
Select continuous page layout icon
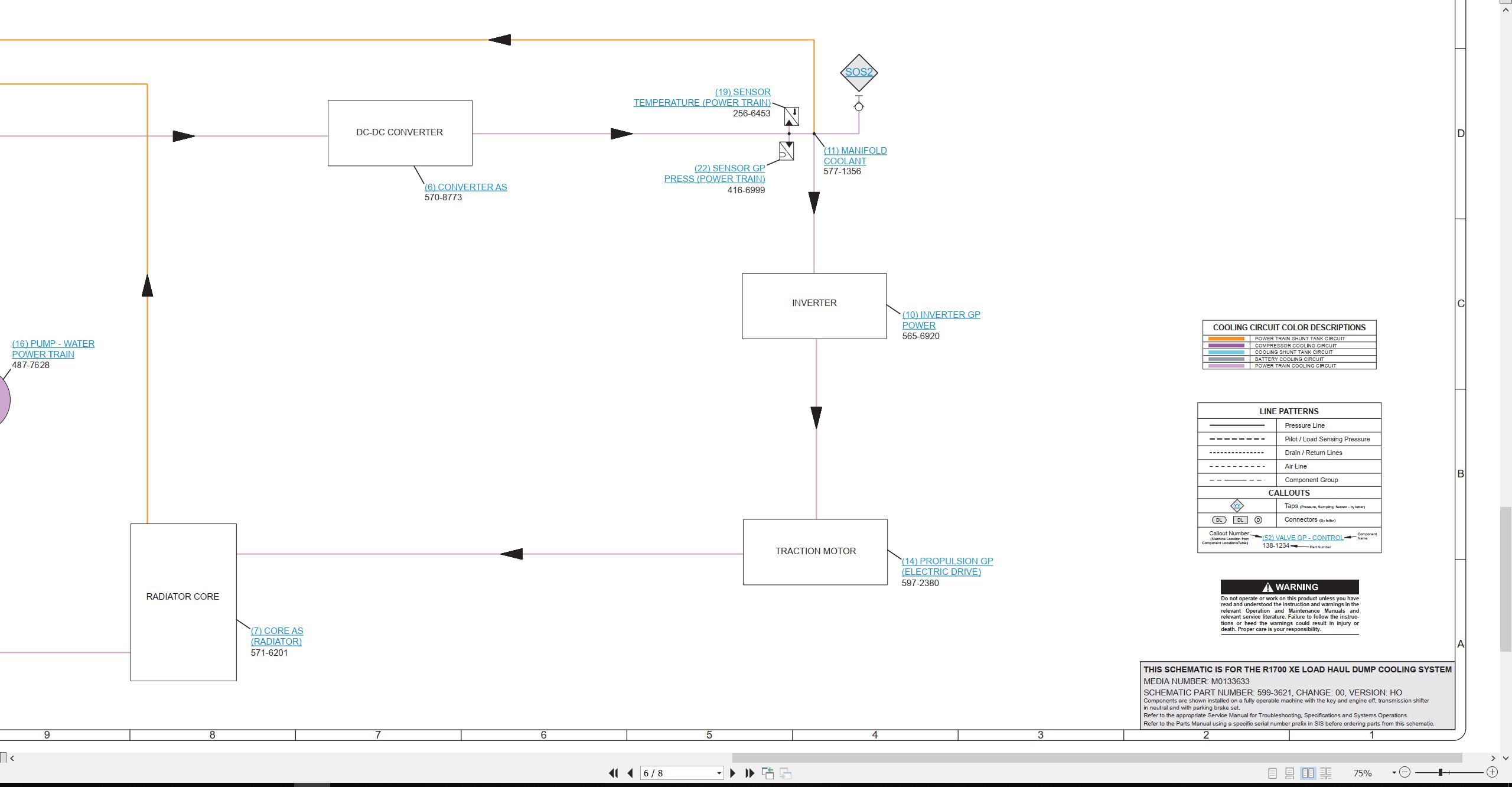(x=1290, y=773)
